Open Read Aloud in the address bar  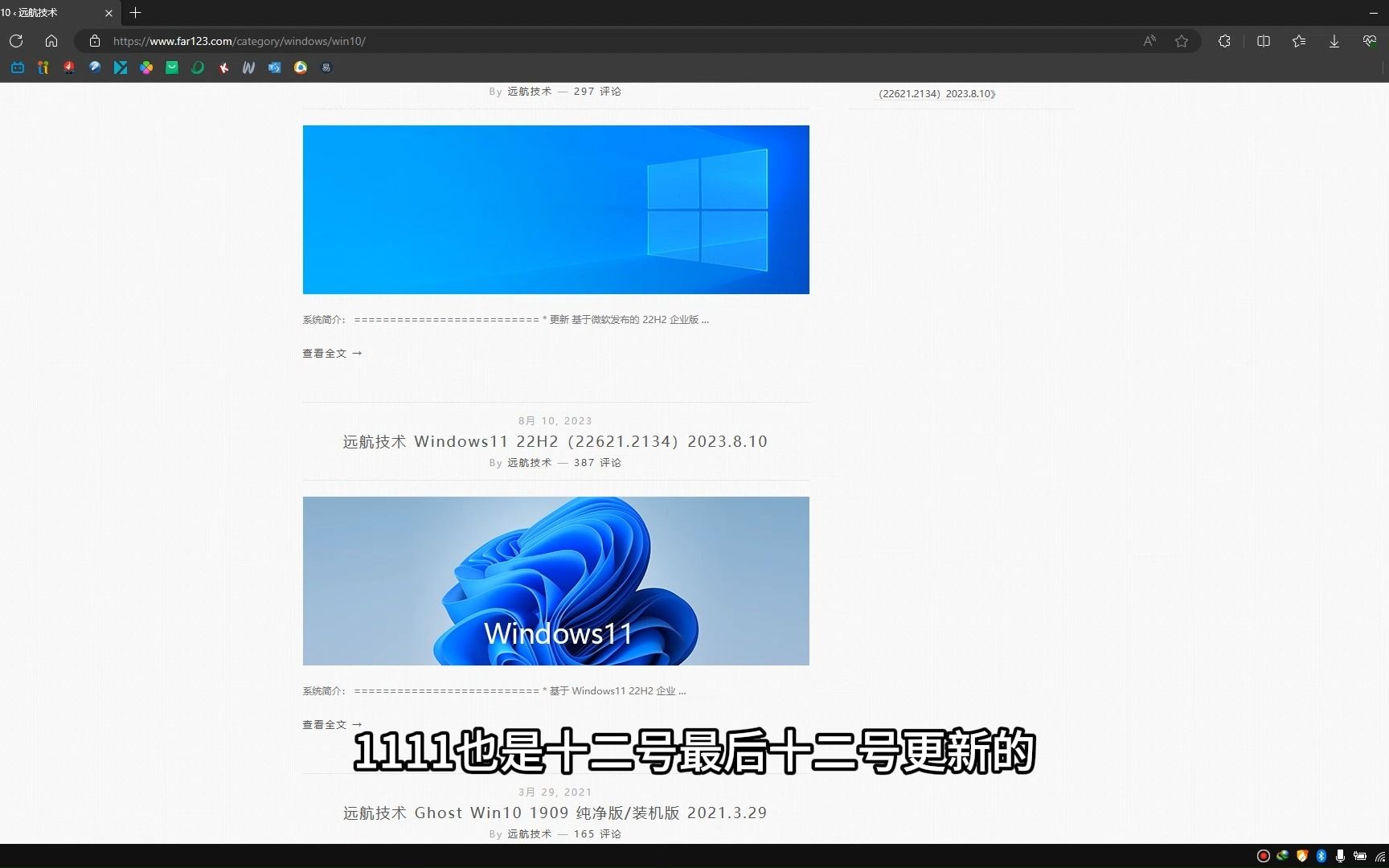(1149, 41)
